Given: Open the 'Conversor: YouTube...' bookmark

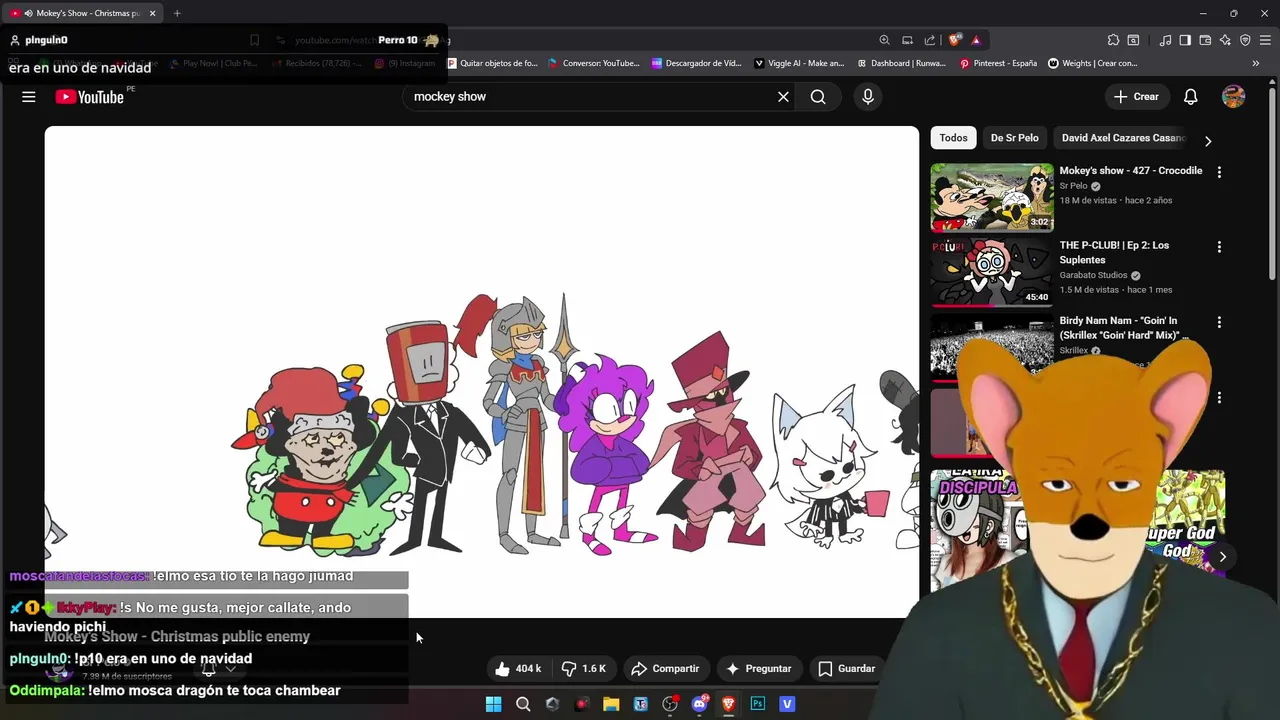Looking at the screenshot, I should [x=594, y=63].
